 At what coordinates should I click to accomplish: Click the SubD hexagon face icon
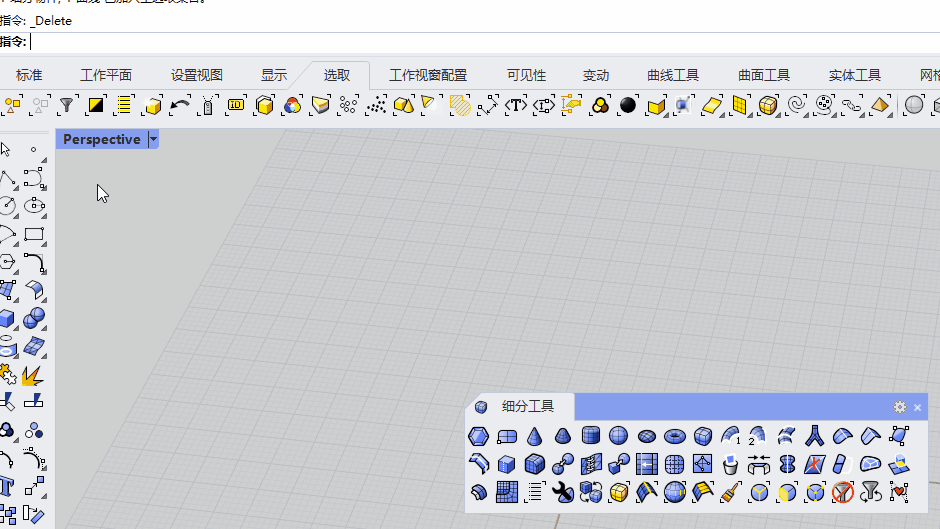[478, 436]
